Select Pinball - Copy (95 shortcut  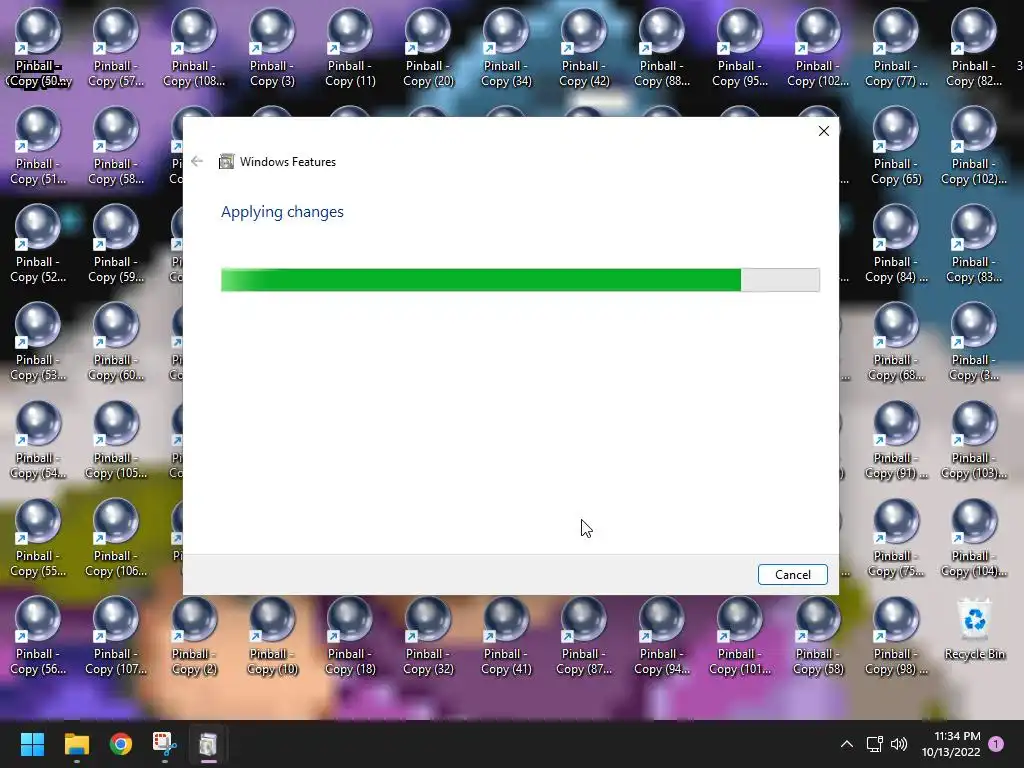point(740,49)
